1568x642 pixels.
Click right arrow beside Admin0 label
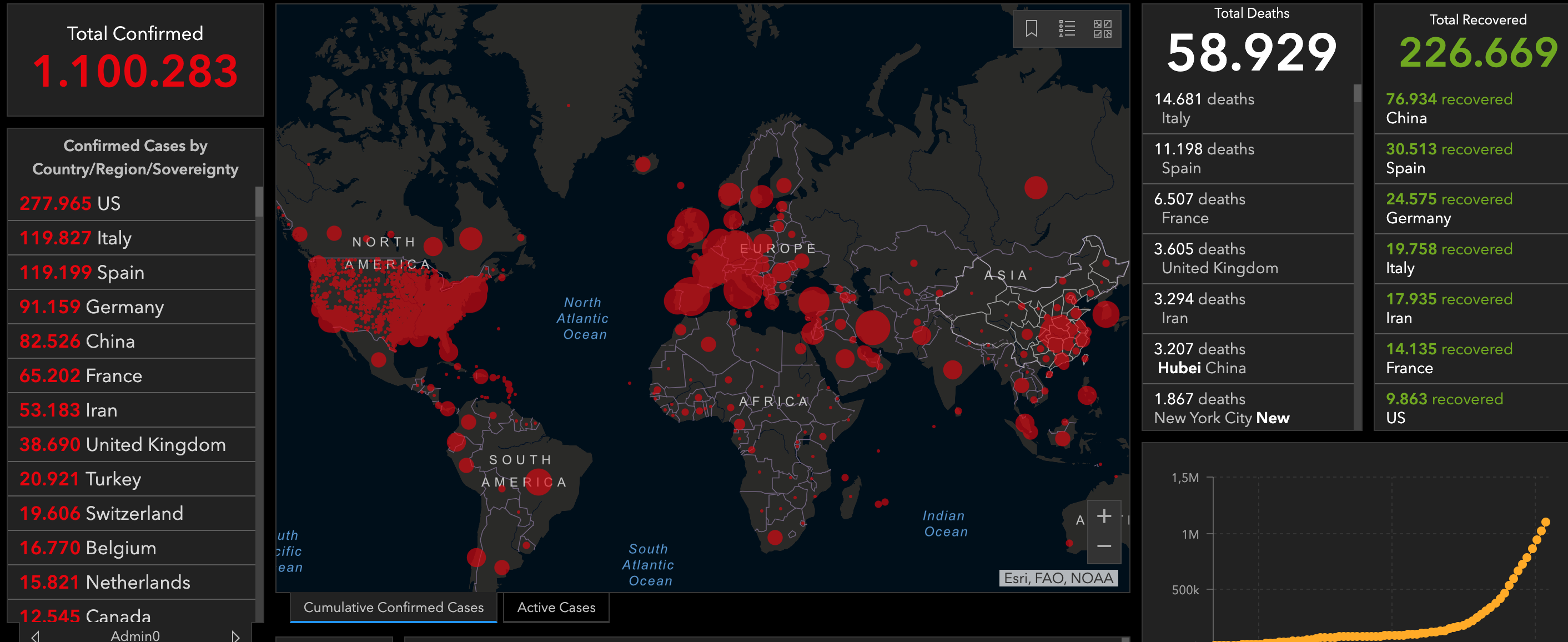(235, 636)
